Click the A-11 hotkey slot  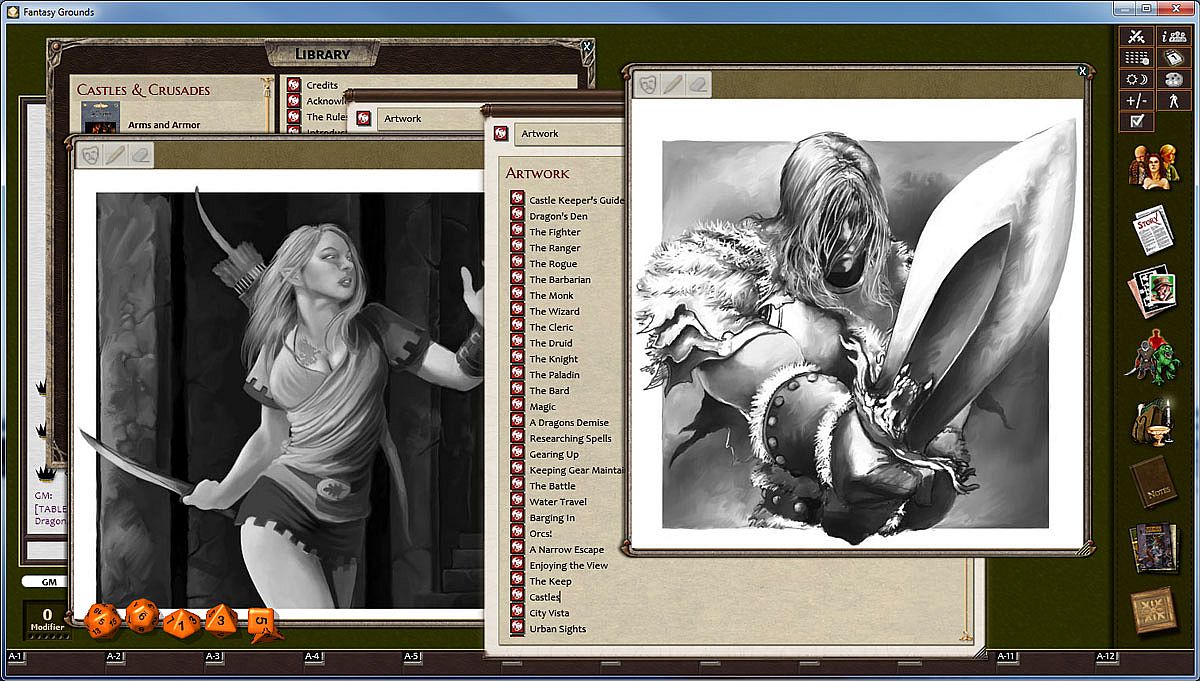point(1006,656)
